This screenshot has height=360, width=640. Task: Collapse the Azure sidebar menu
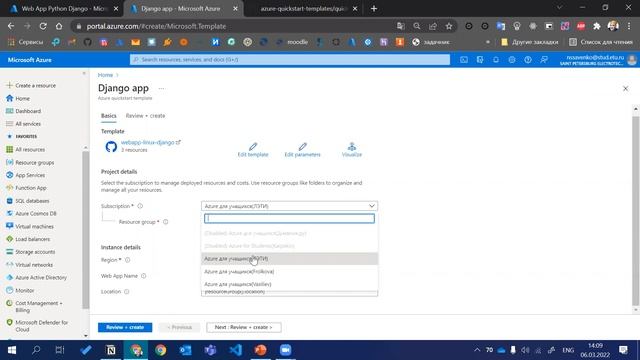[84, 74]
